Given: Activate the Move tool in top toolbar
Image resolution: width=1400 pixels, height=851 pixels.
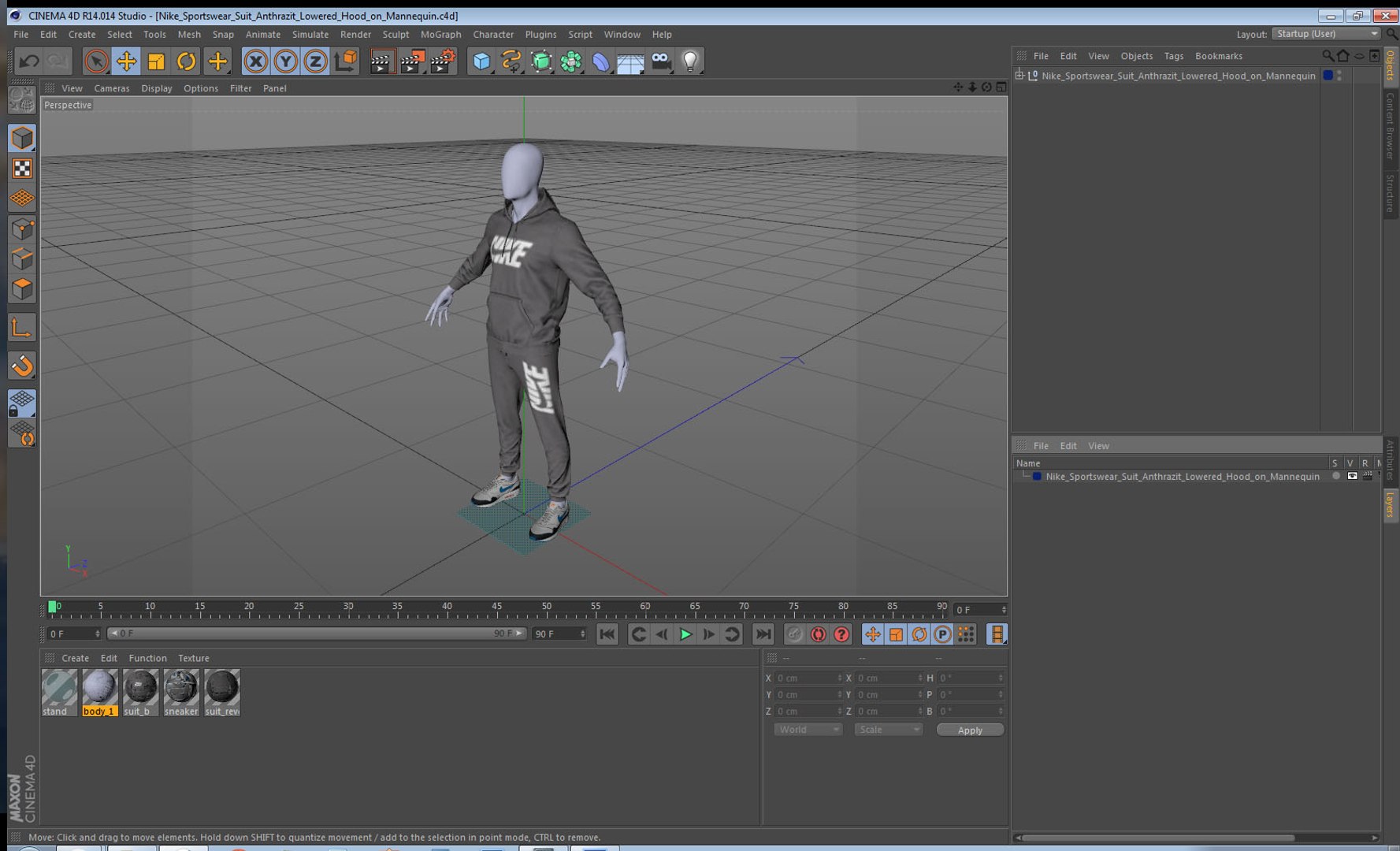Looking at the screenshot, I should pyautogui.click(x=126, y=61).
